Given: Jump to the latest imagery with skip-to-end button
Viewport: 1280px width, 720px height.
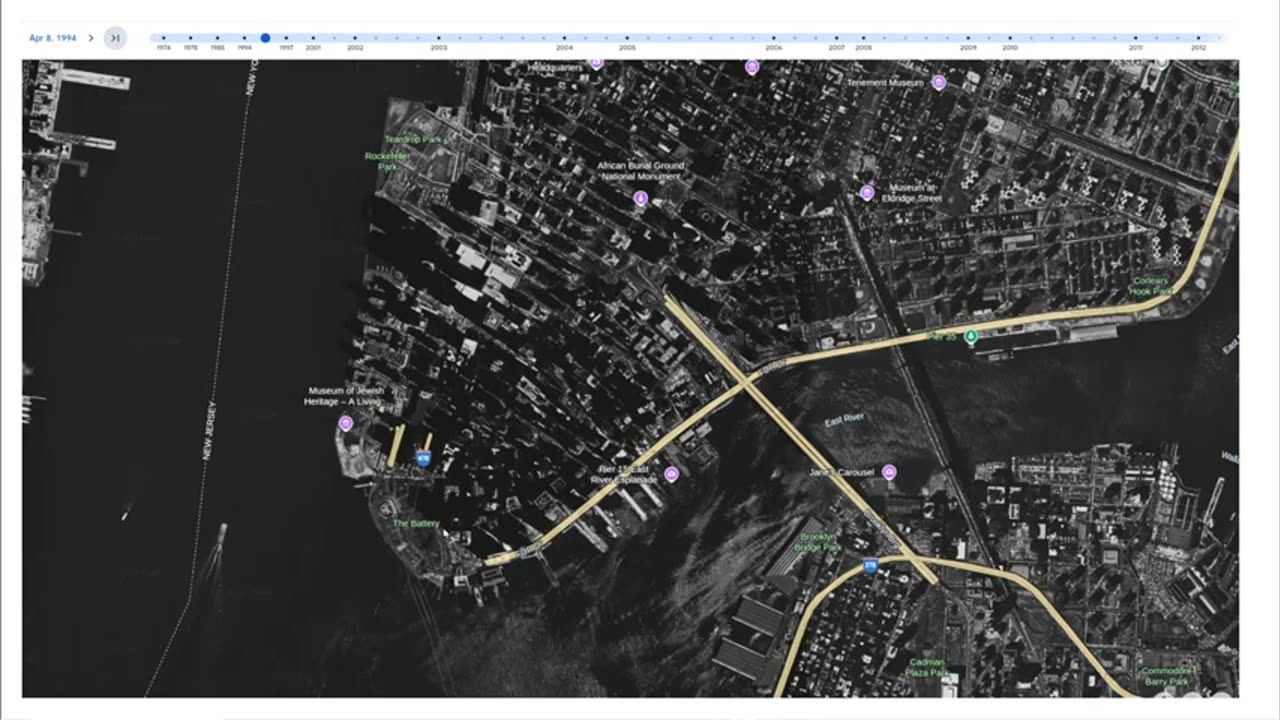Looking at the screenshot, I should 115,38.
